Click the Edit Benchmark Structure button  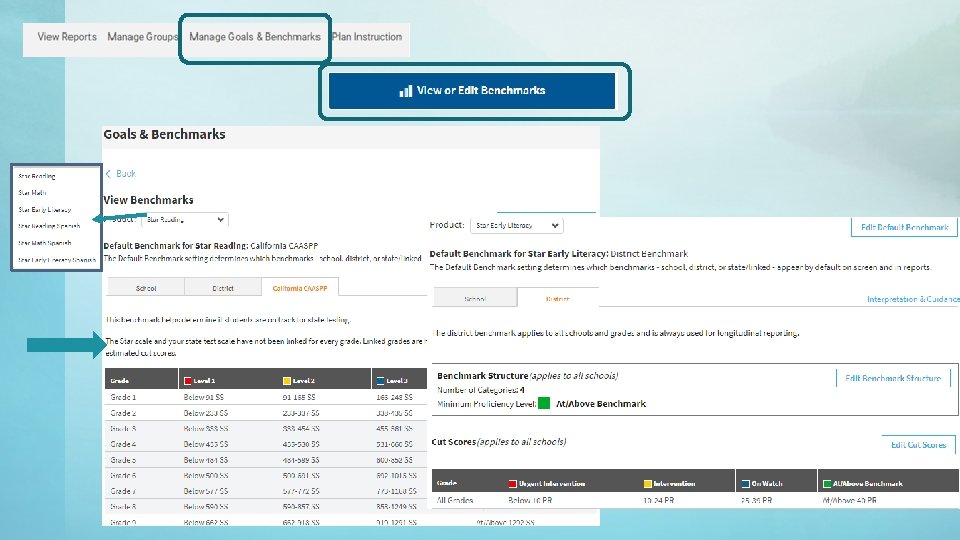tap(893, 378)
